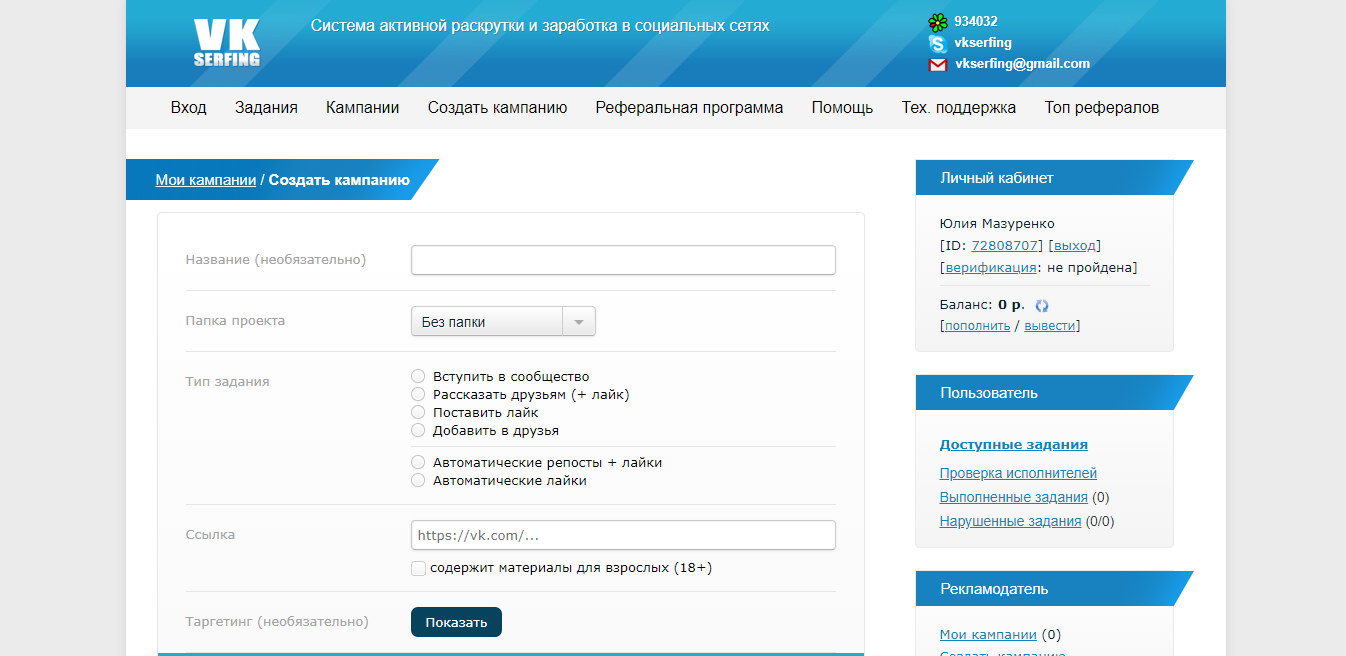Open the 'Реферальная программа' menu item

(688, 107)
